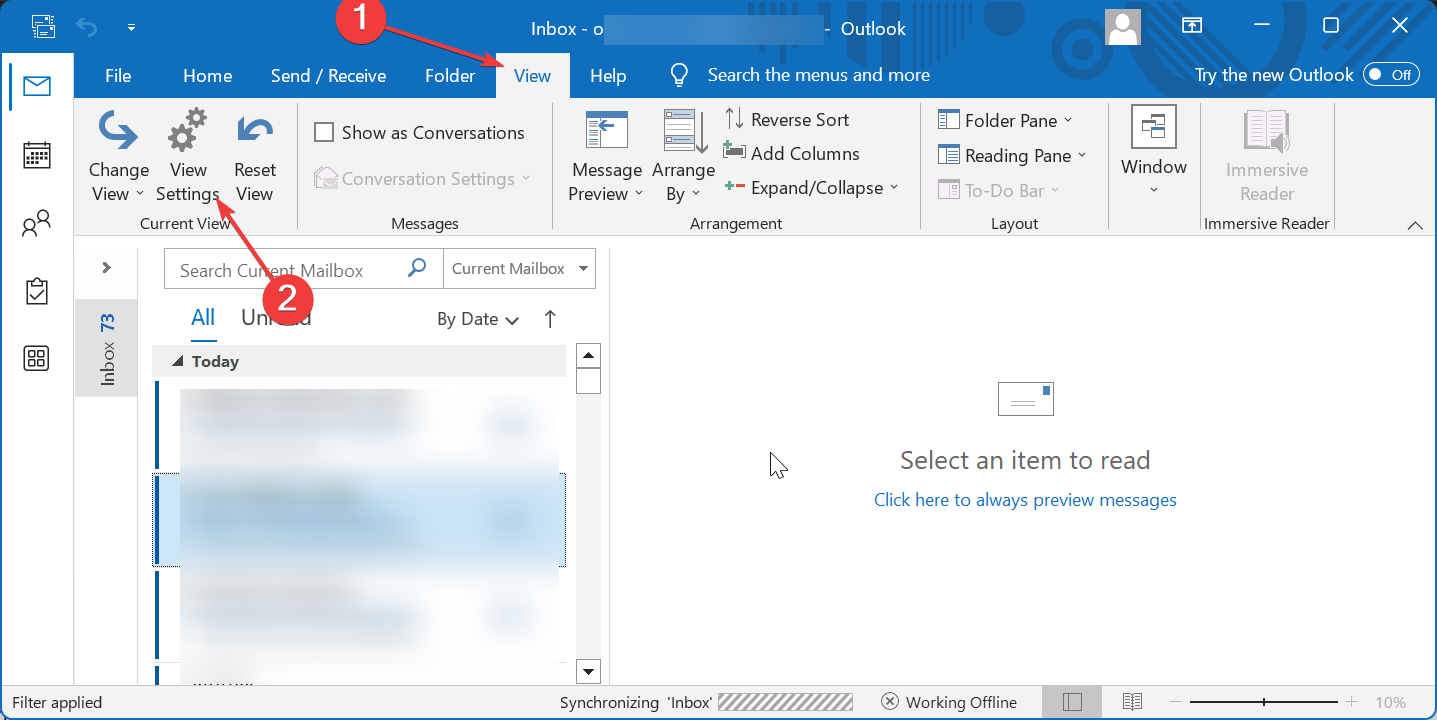Click the account profile picture icon
The image size is (1437, 720).
[x=1123, y=27]
